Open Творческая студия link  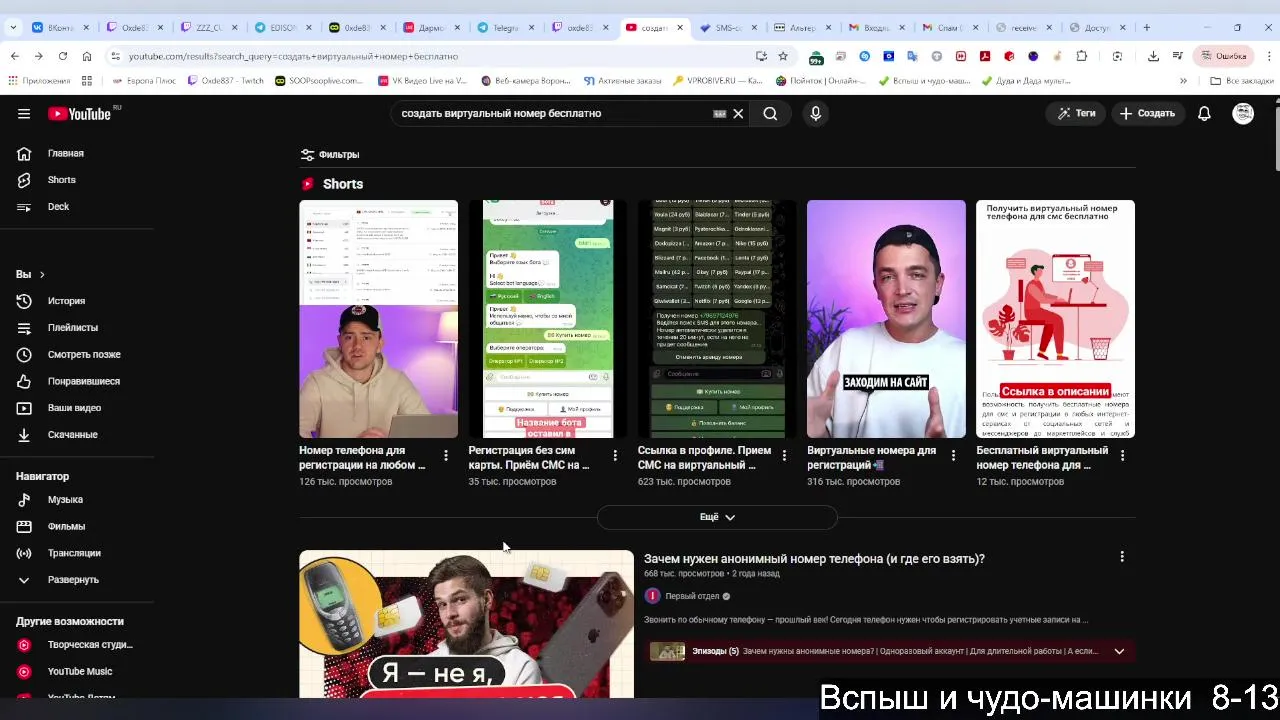(x=77, y=645)
